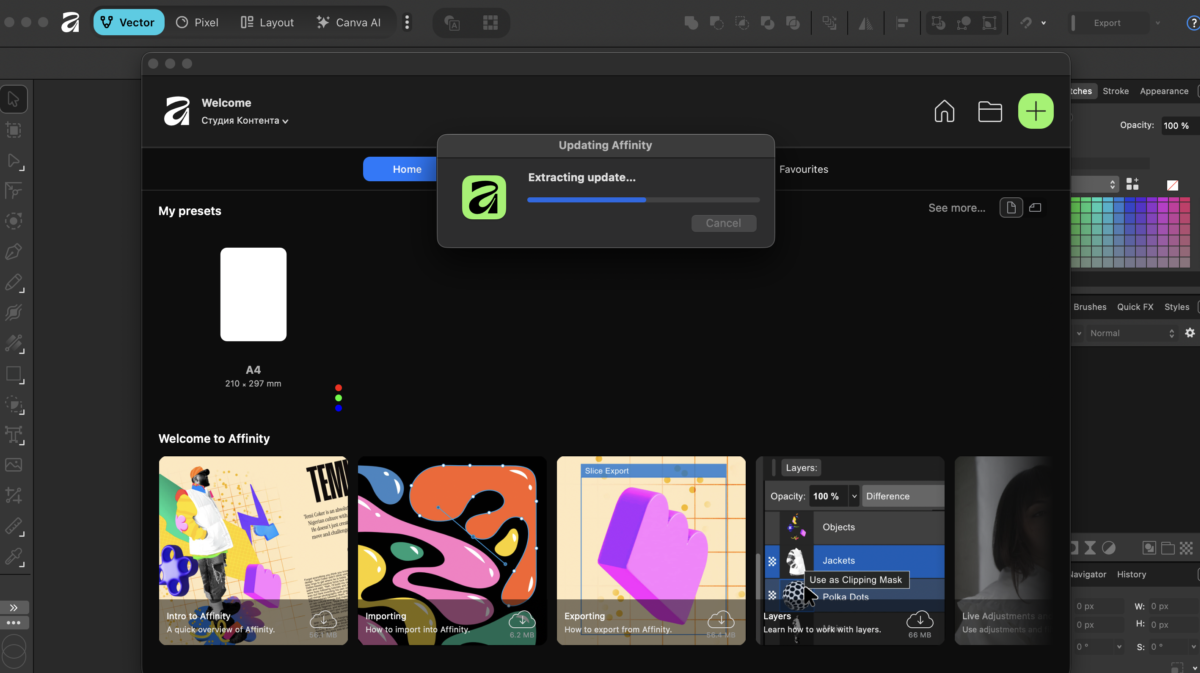Image resolution: width=1200 pixels, height=673 pixels.
Task: Open the folder icon in Welcome header
Action: tap(990, 111)
